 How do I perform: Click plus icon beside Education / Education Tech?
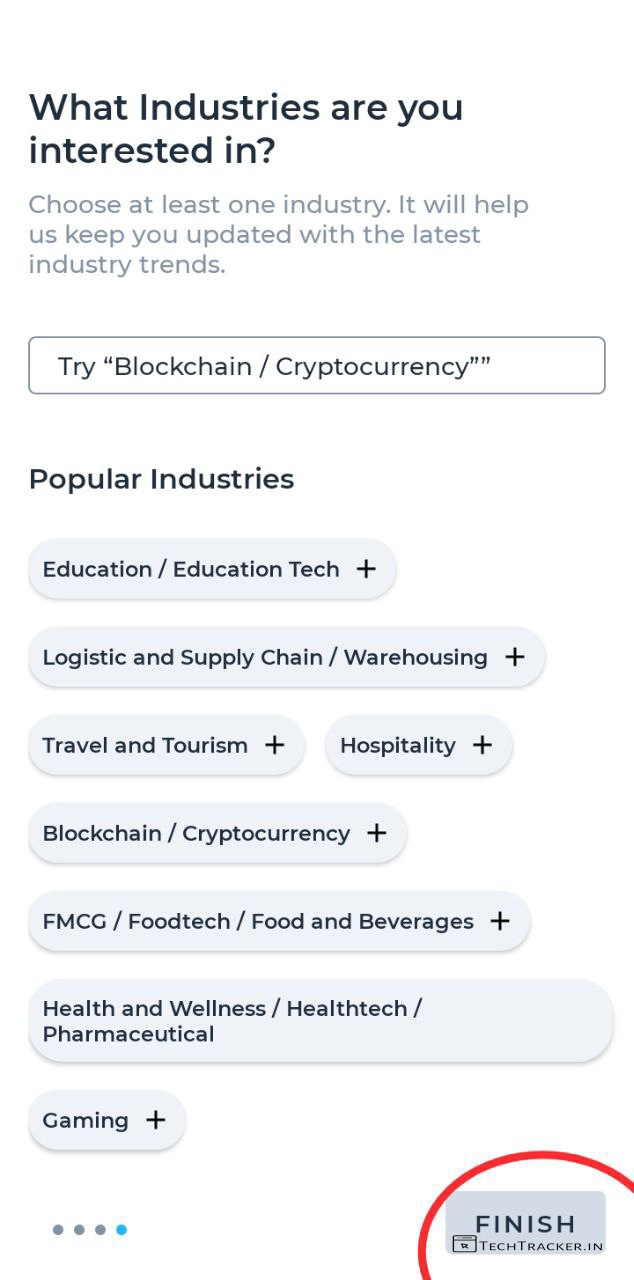pos(367,569)
